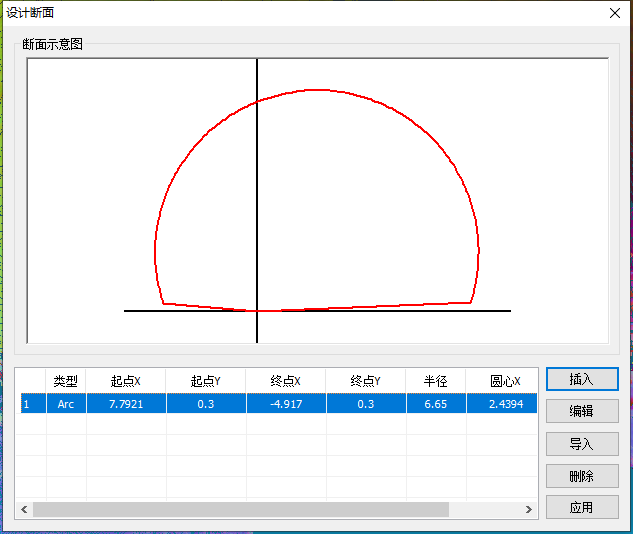Click the 导入 button

click(x=581, y=443)
